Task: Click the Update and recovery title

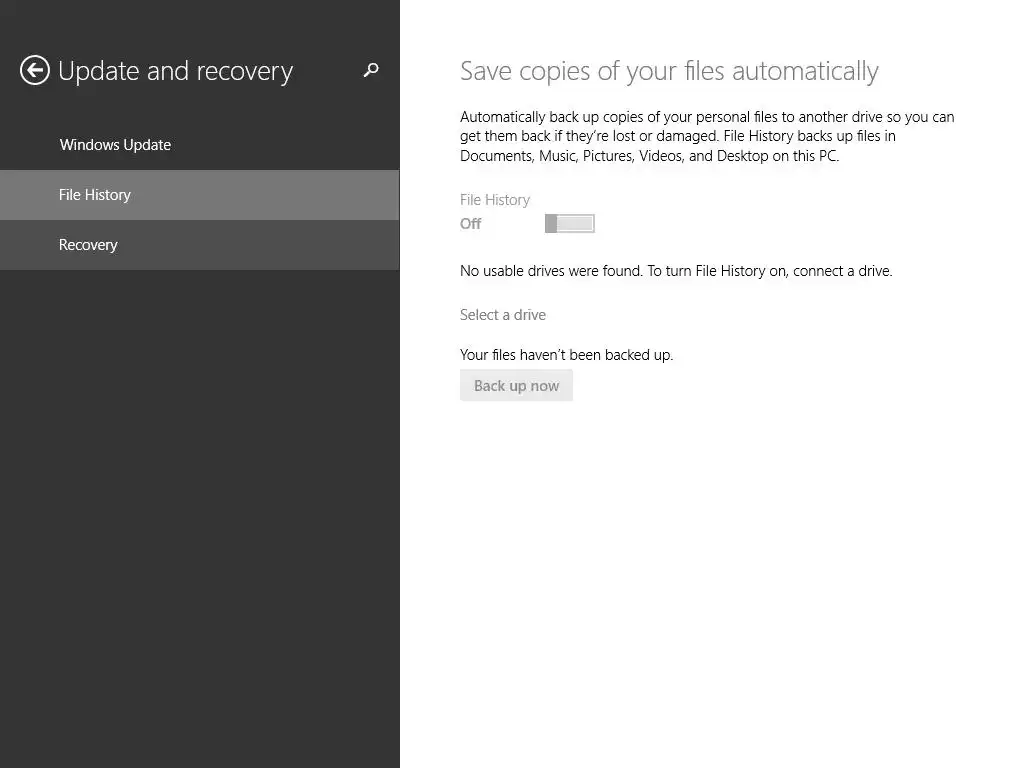Action: coord(176,71)
